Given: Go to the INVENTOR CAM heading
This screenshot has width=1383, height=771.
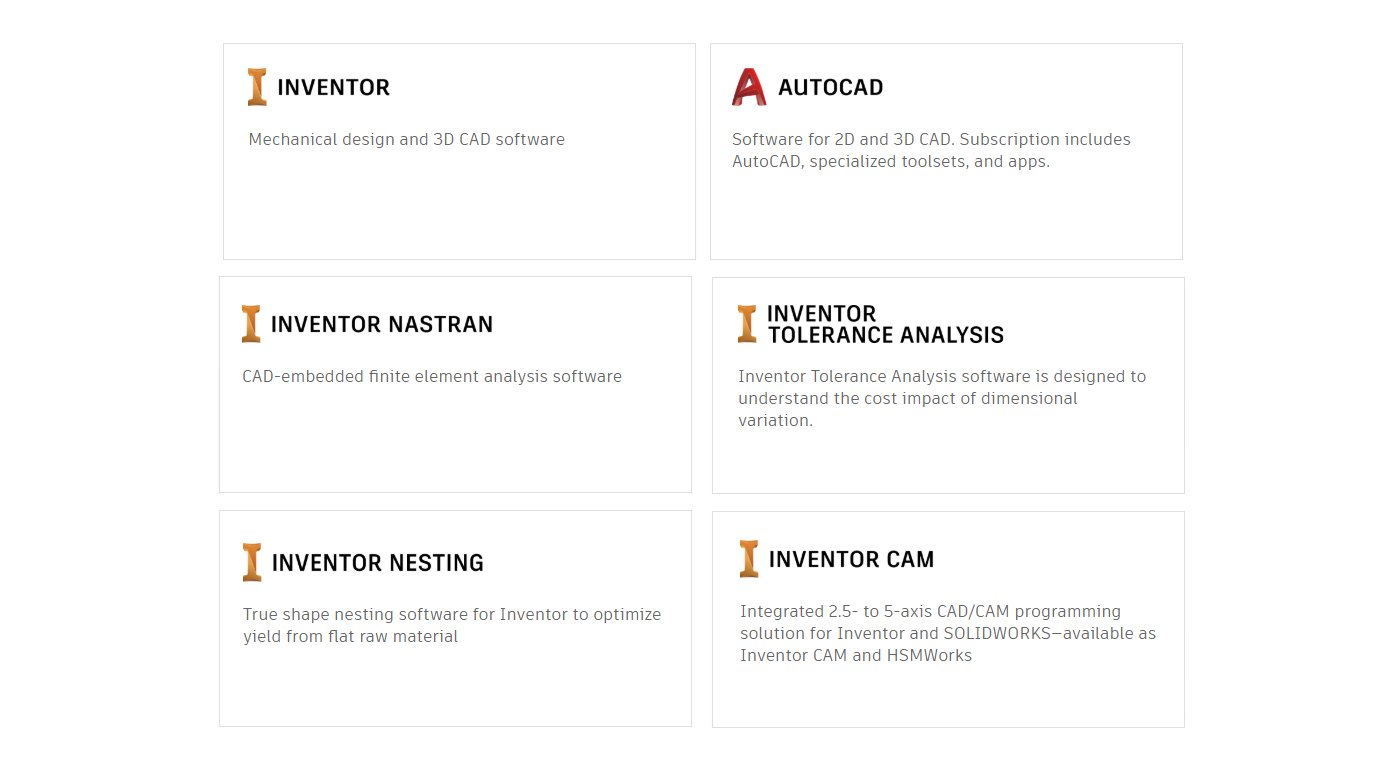Looking at the screenshot, I should click(x=851, y=560).
